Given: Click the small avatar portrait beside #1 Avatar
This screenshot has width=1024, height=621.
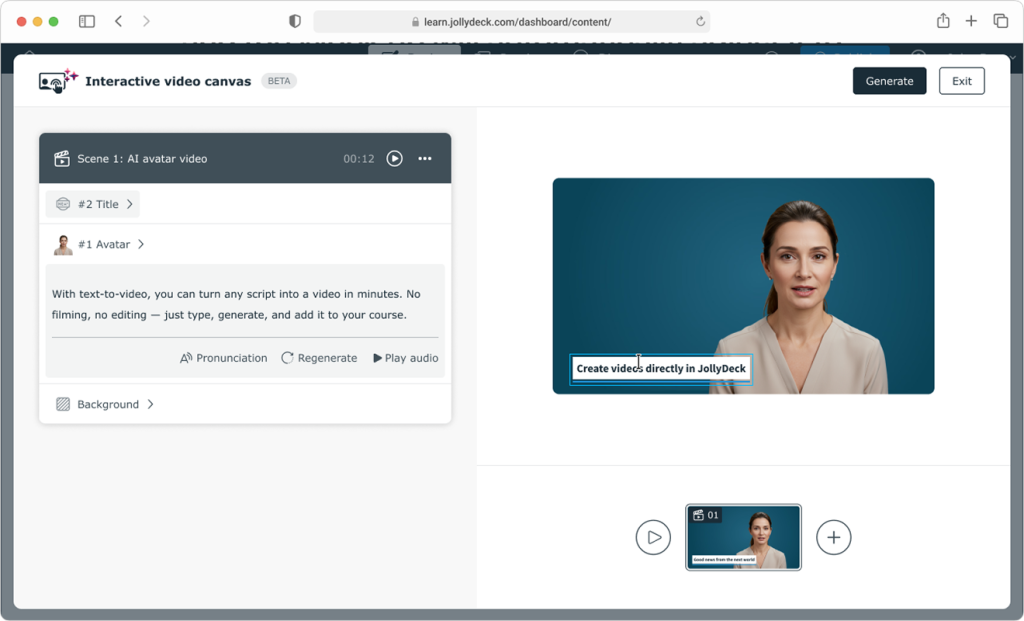Looking at the screenshot, I should click(63, 244).
